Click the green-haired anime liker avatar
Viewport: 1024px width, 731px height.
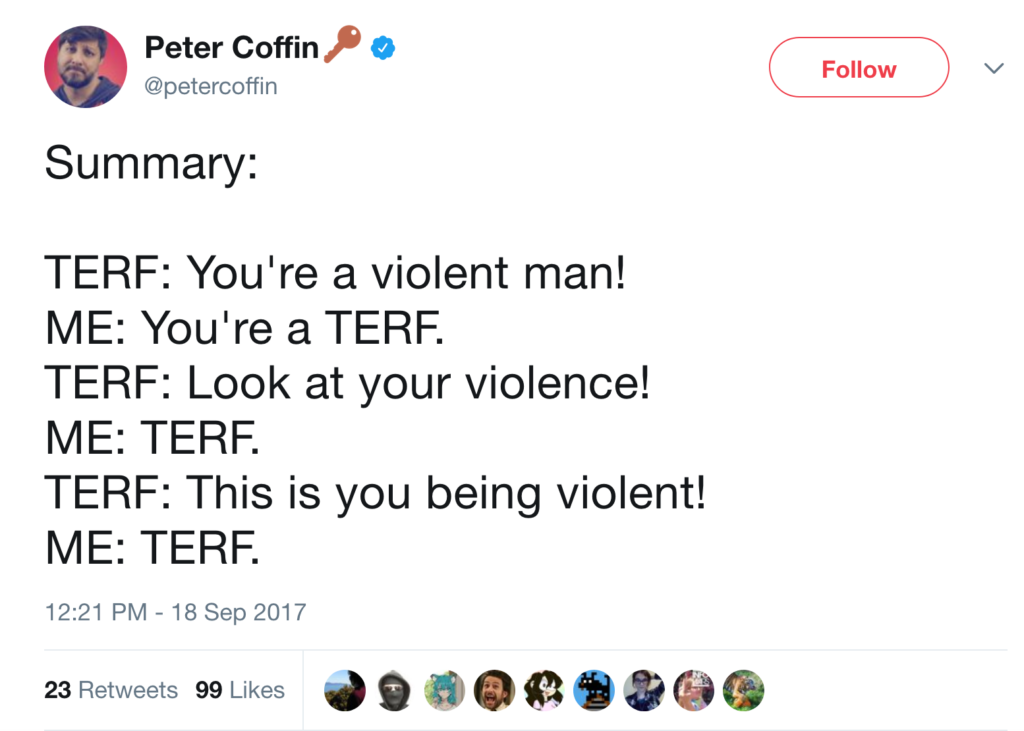(x=445, y=690)
